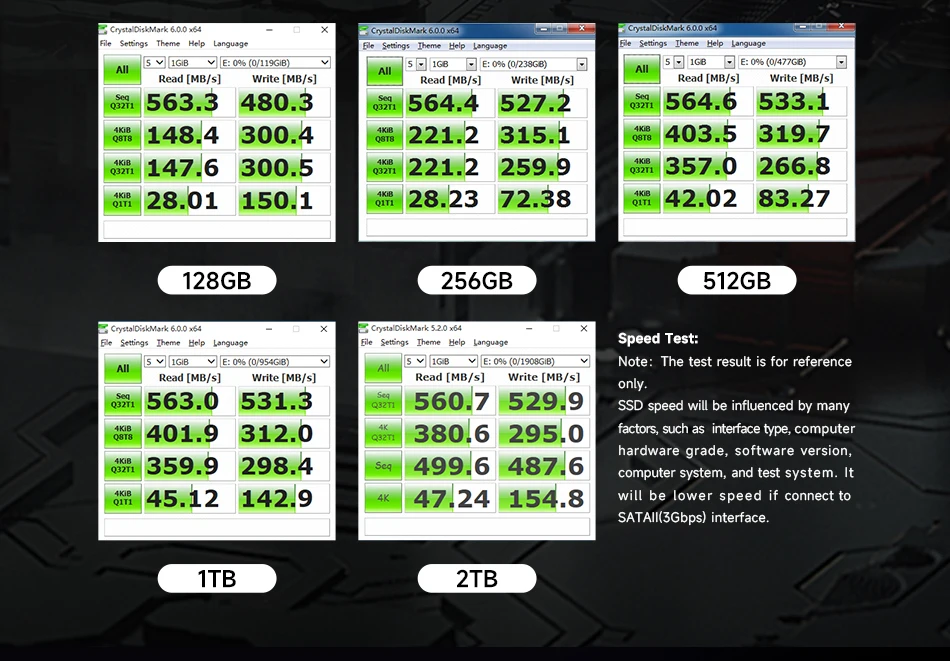The image size is (950, 661).
Task: Open Language menu in the 1908GiB window
Action: click(x=490, y=342)
